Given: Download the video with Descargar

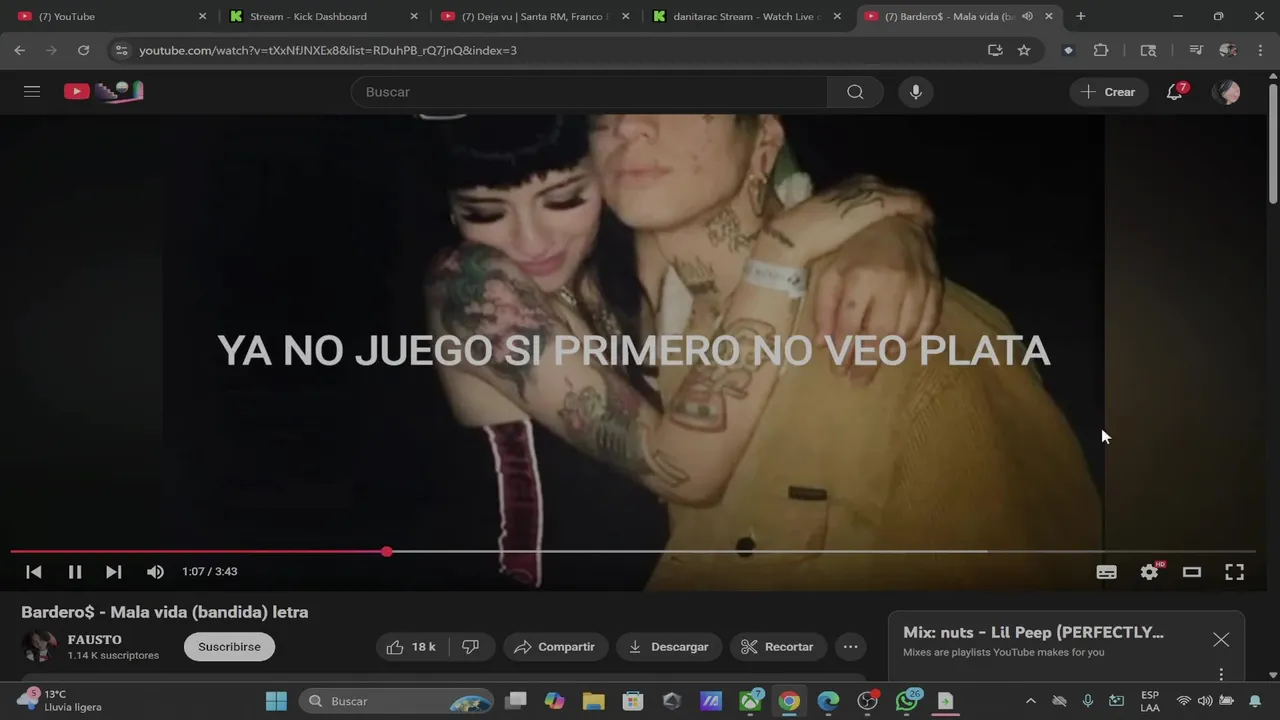Looking at the screenshot, I should (x=668, y=647).
